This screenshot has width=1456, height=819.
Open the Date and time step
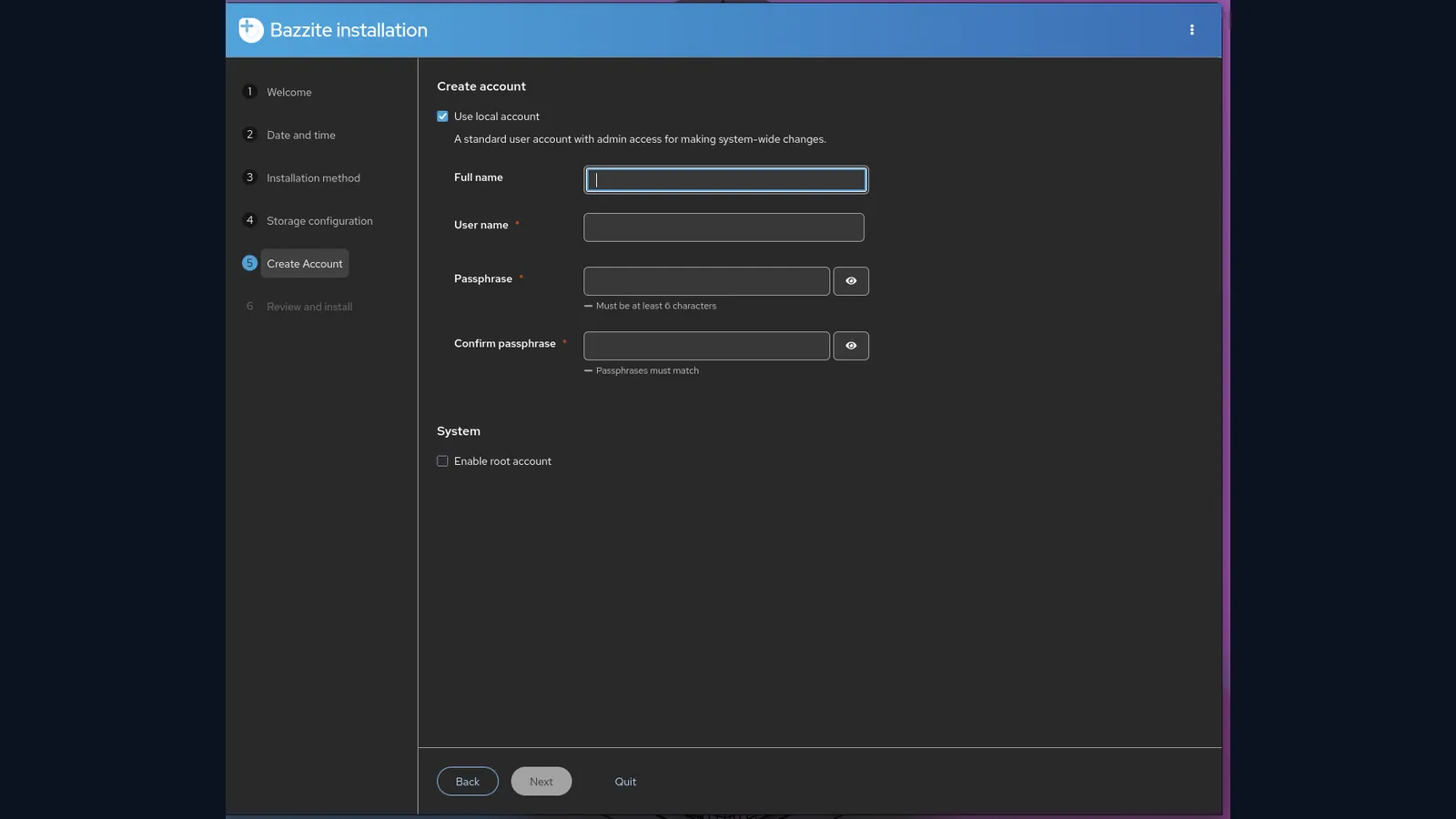point(300,135)
